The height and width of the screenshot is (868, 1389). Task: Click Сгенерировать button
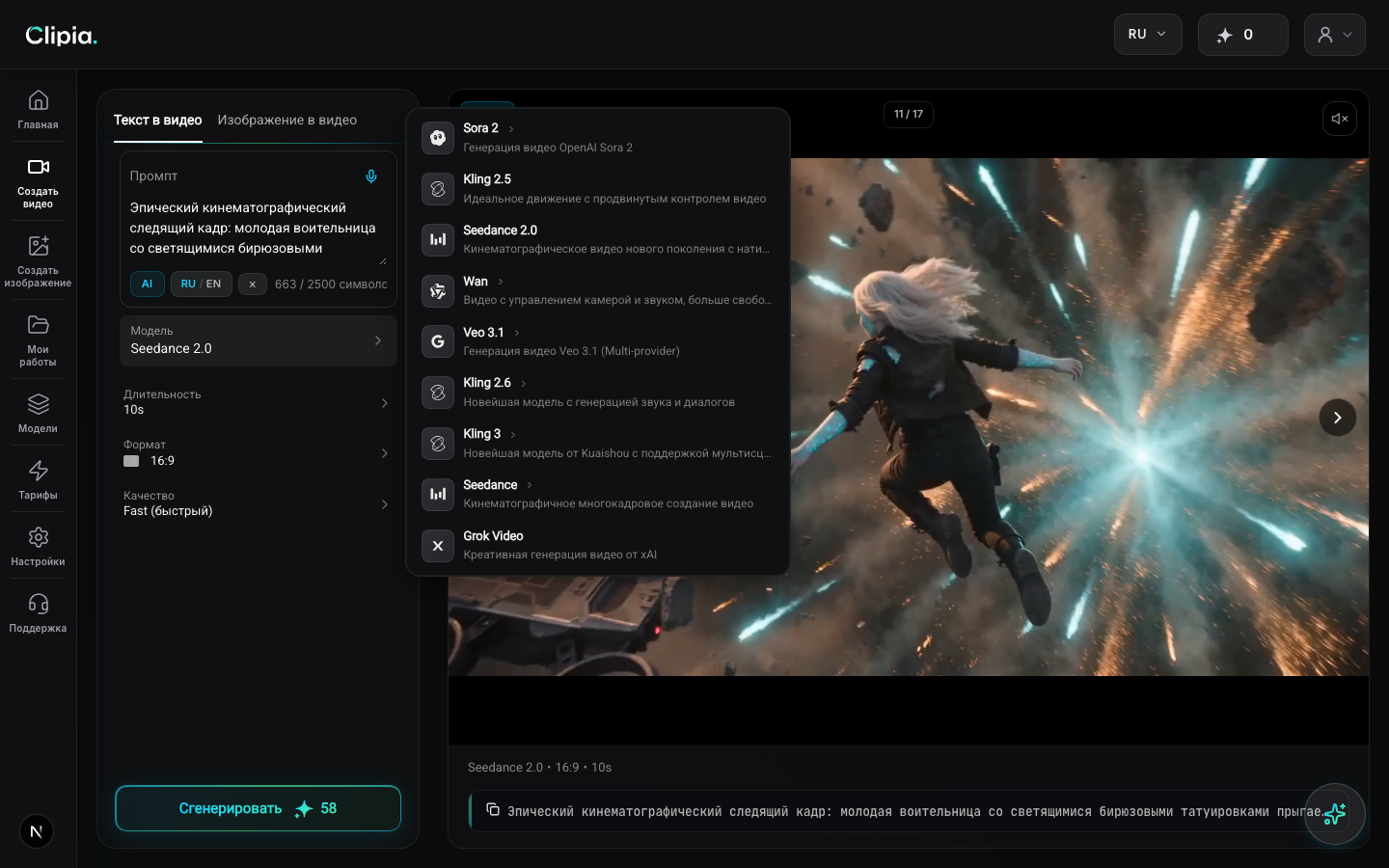click(259, 808)
